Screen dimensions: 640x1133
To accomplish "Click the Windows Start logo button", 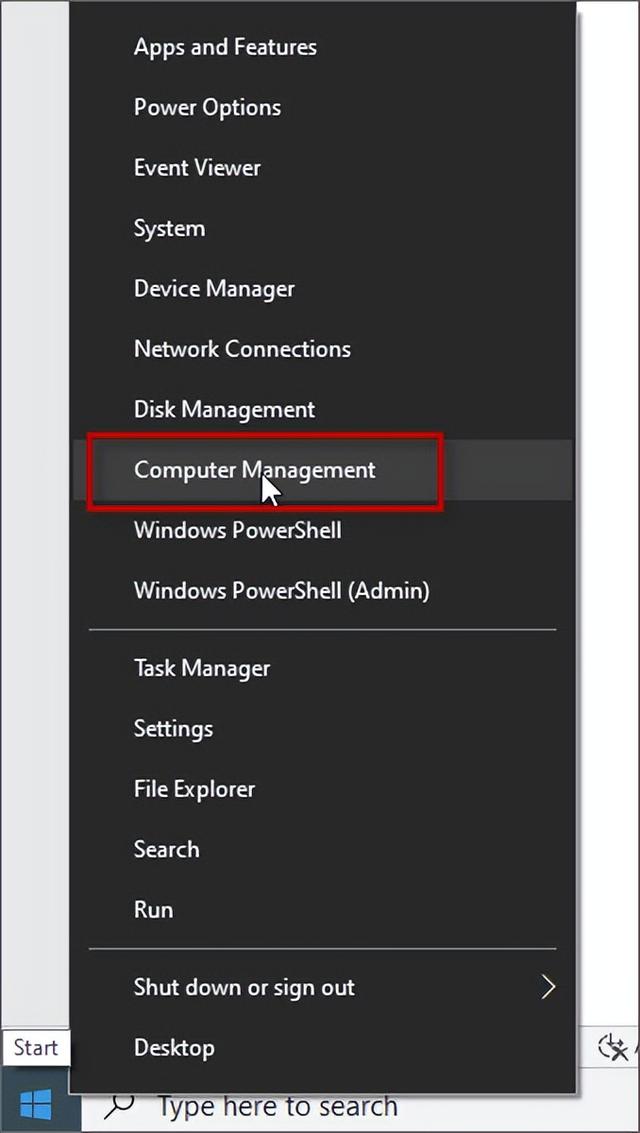I will (x=36, y=1106).
